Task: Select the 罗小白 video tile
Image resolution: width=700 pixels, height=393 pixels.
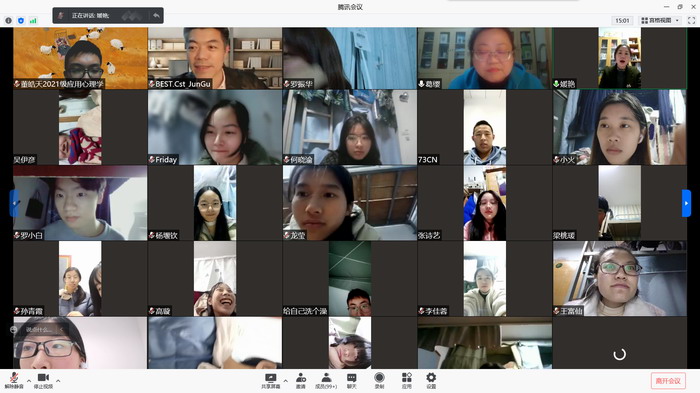Action: click(80, 203)
